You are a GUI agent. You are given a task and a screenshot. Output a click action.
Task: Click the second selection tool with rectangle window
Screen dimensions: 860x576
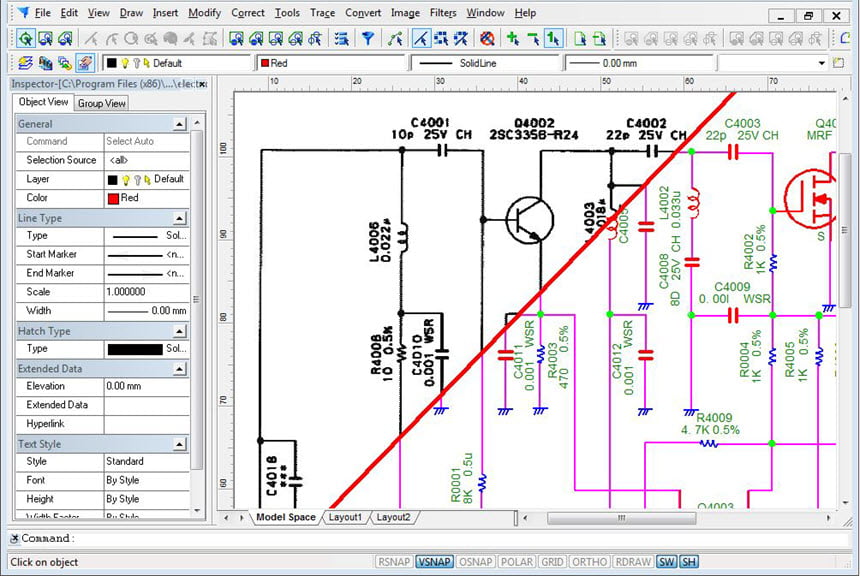(x=46, y=38)
